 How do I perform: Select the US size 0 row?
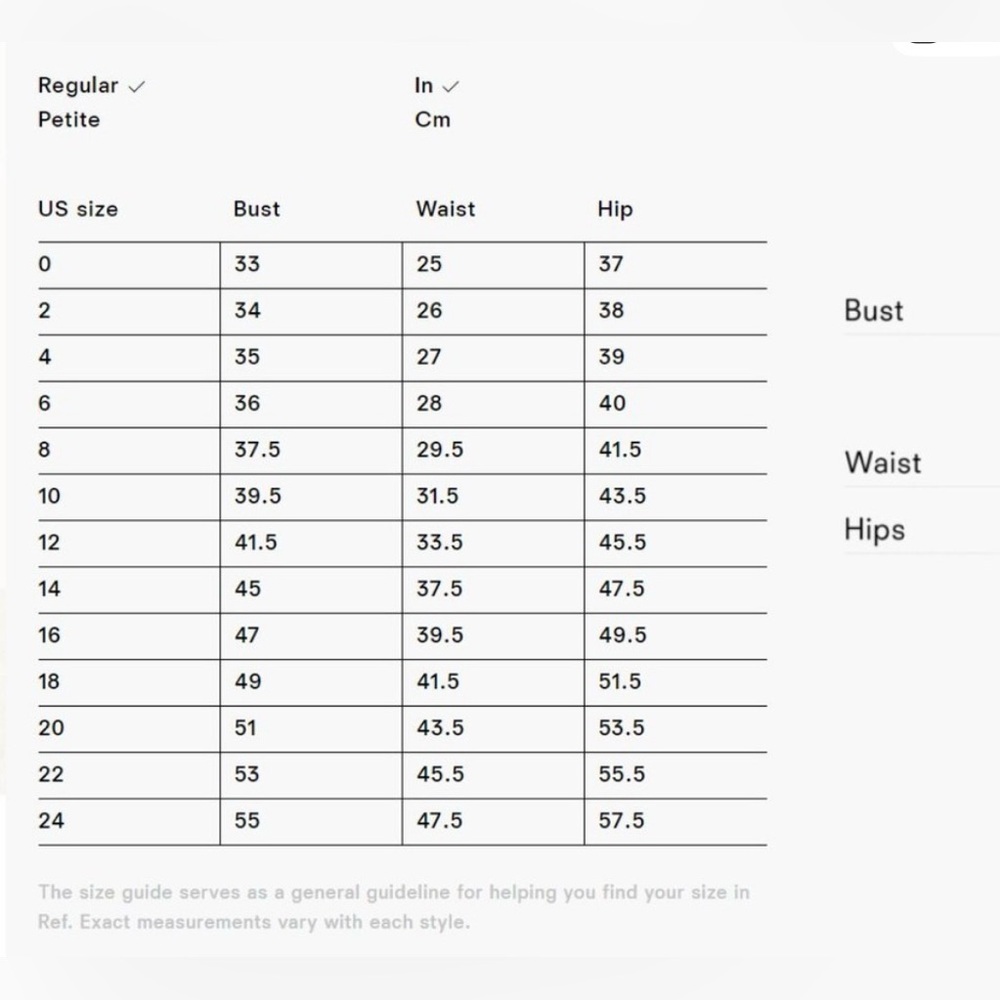point(402,265)
